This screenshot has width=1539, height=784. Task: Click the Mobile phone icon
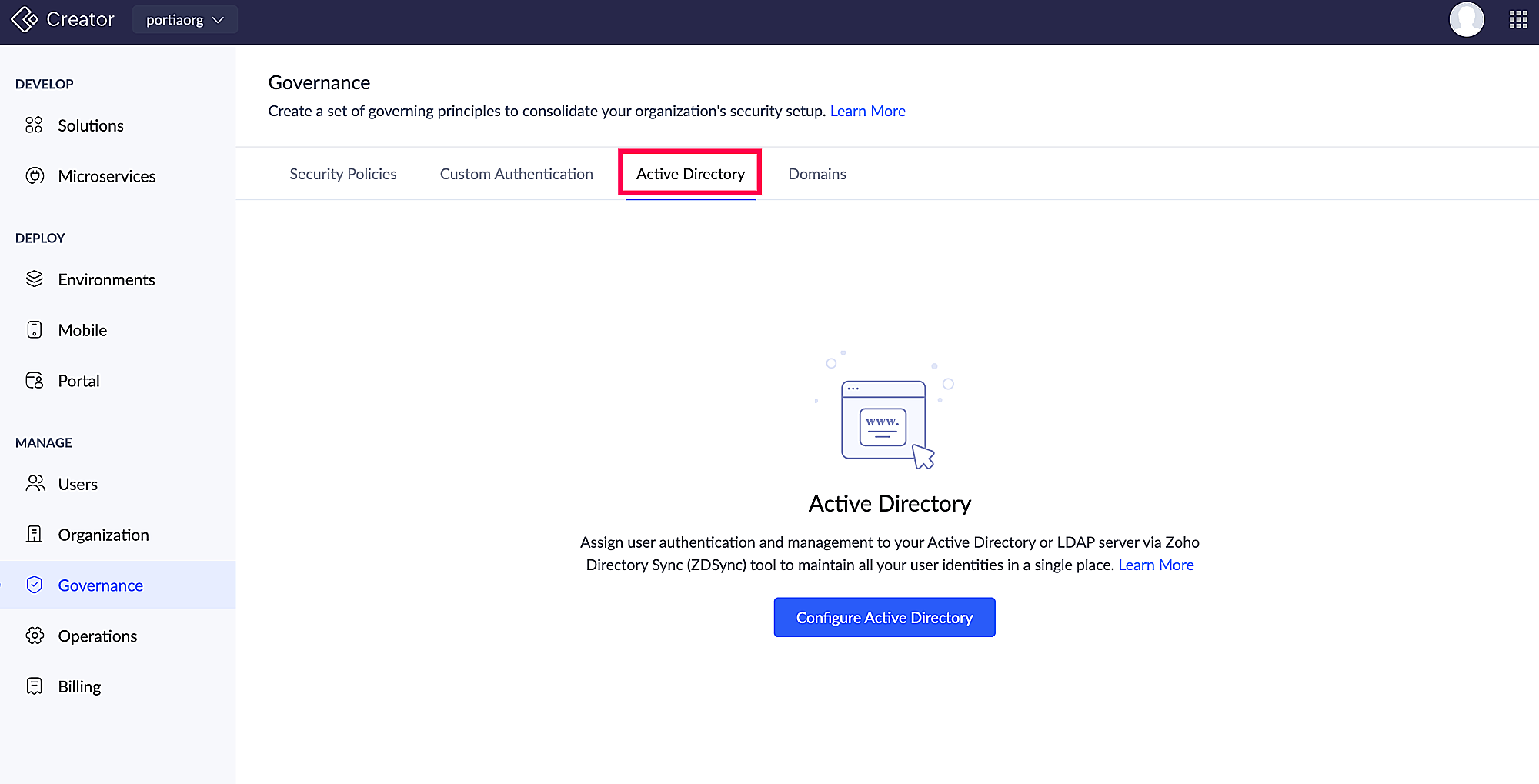(35, 330)
